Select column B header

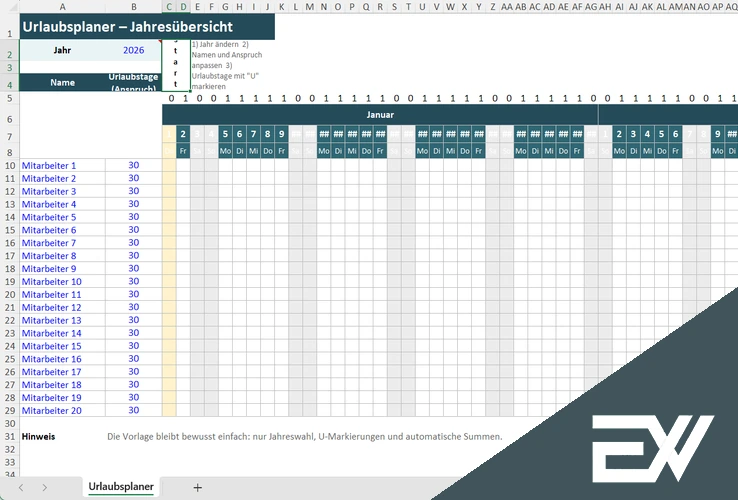(133, 6)
